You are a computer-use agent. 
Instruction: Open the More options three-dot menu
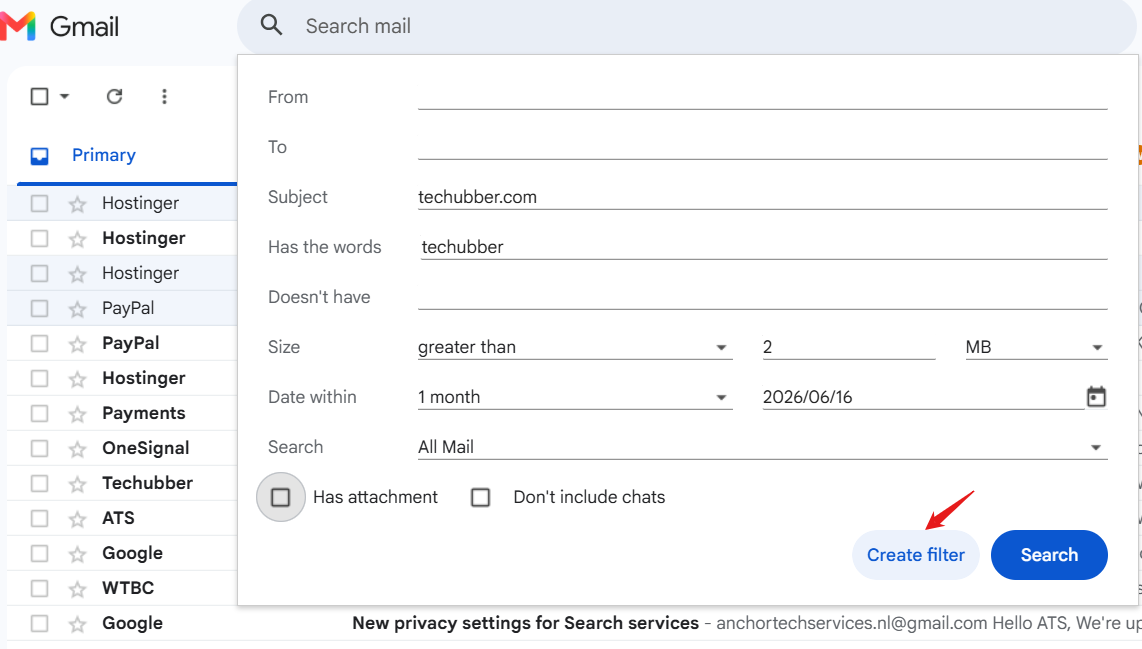tap(164, 96)
